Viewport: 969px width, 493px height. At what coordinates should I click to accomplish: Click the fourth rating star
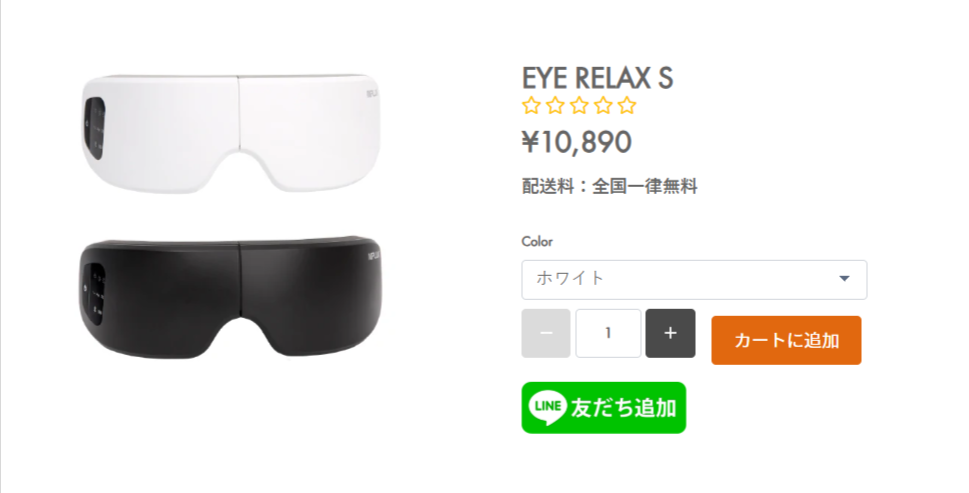[x=603, y=106]
